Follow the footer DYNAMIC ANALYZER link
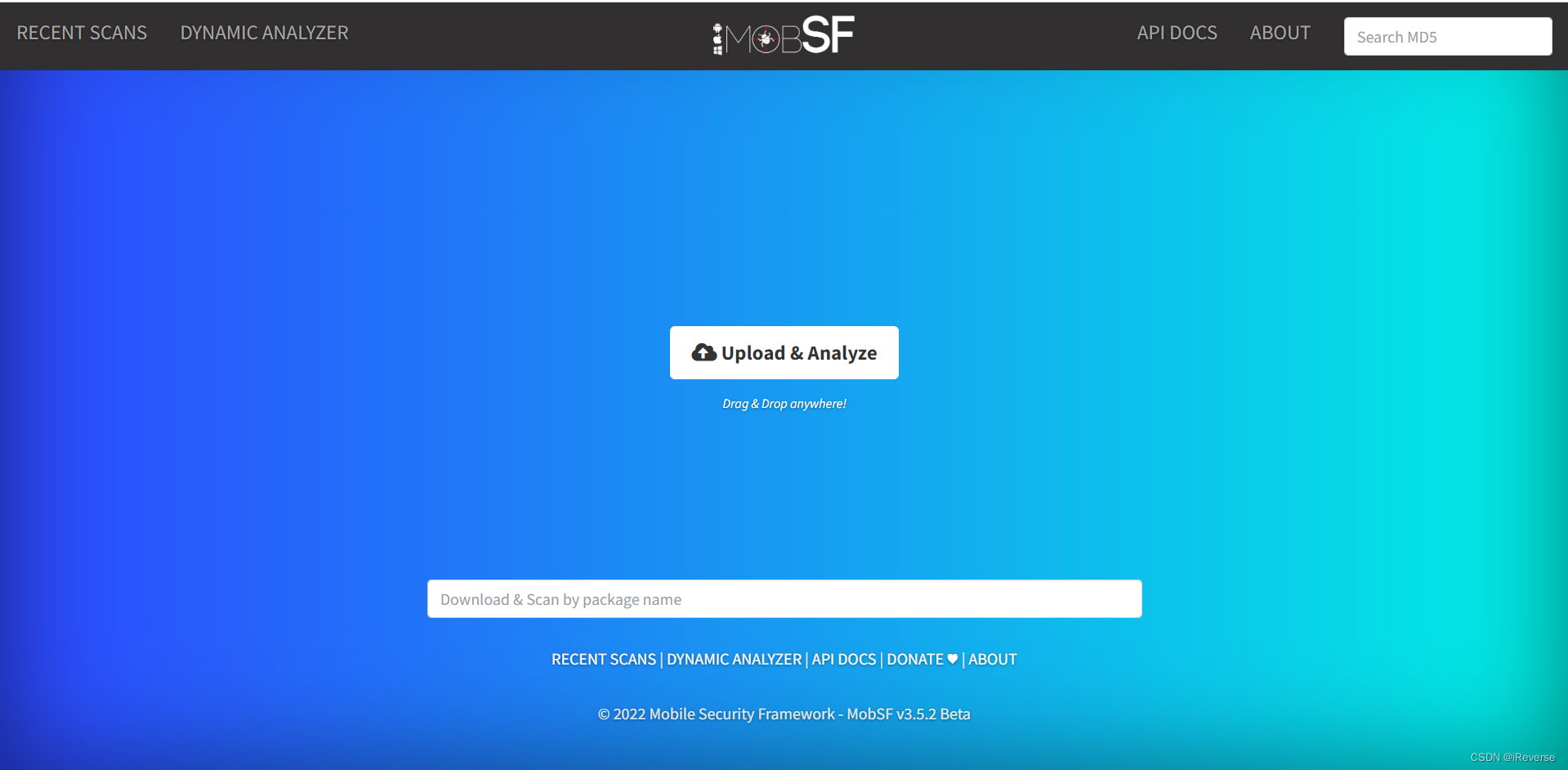 [734, 659]
